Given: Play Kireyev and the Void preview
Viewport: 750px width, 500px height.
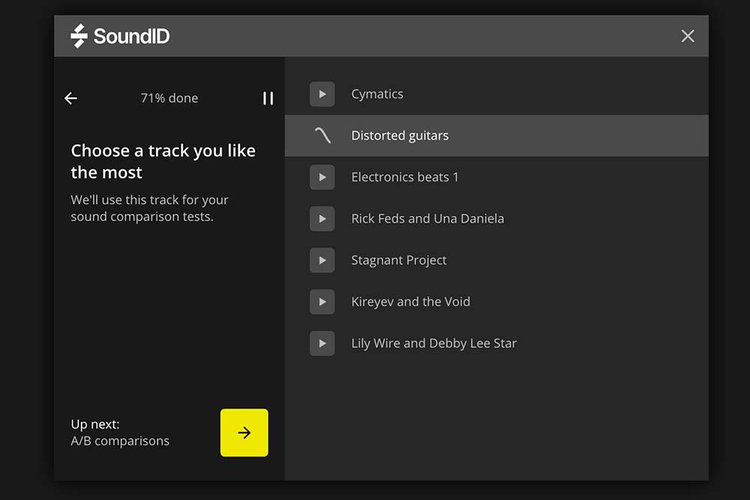Looking at the screenshot, I should [x=322, y=302].
